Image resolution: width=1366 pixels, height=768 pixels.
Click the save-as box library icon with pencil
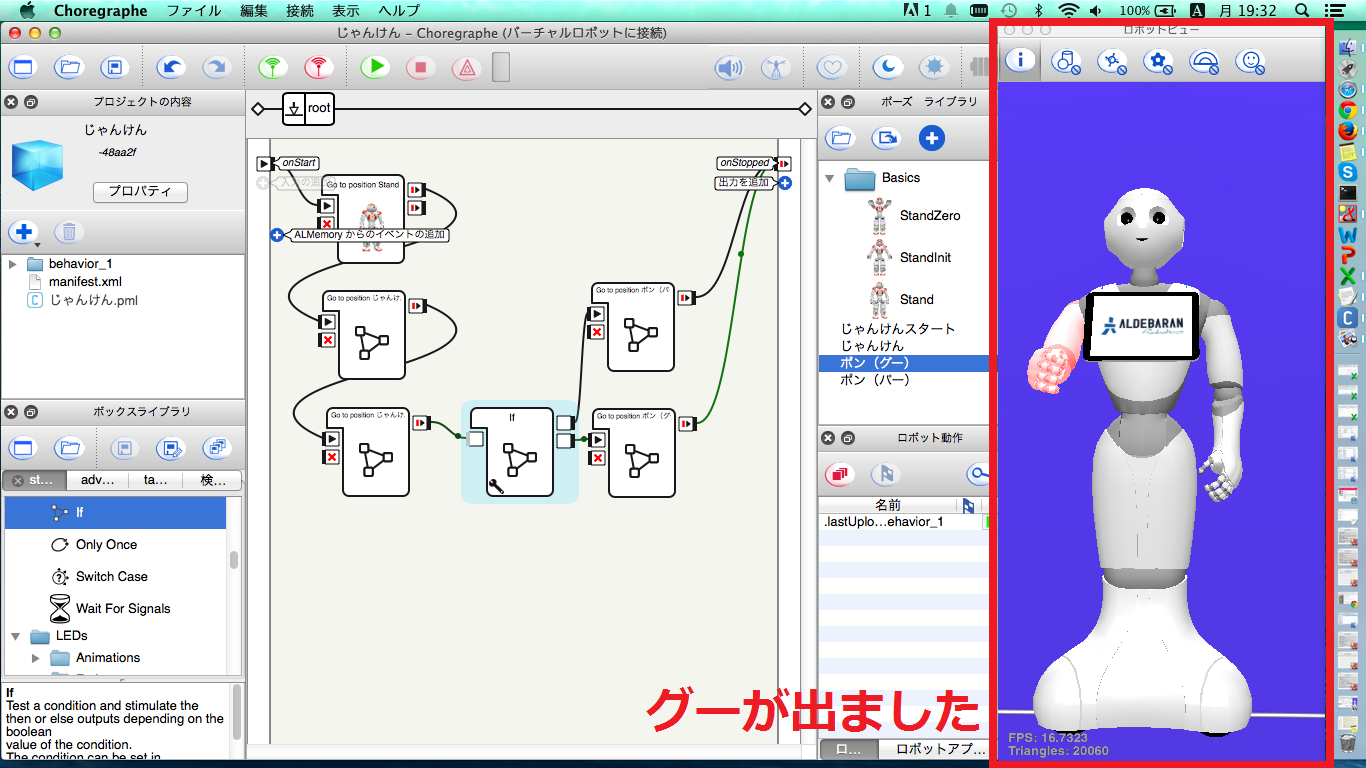point(169,448)
